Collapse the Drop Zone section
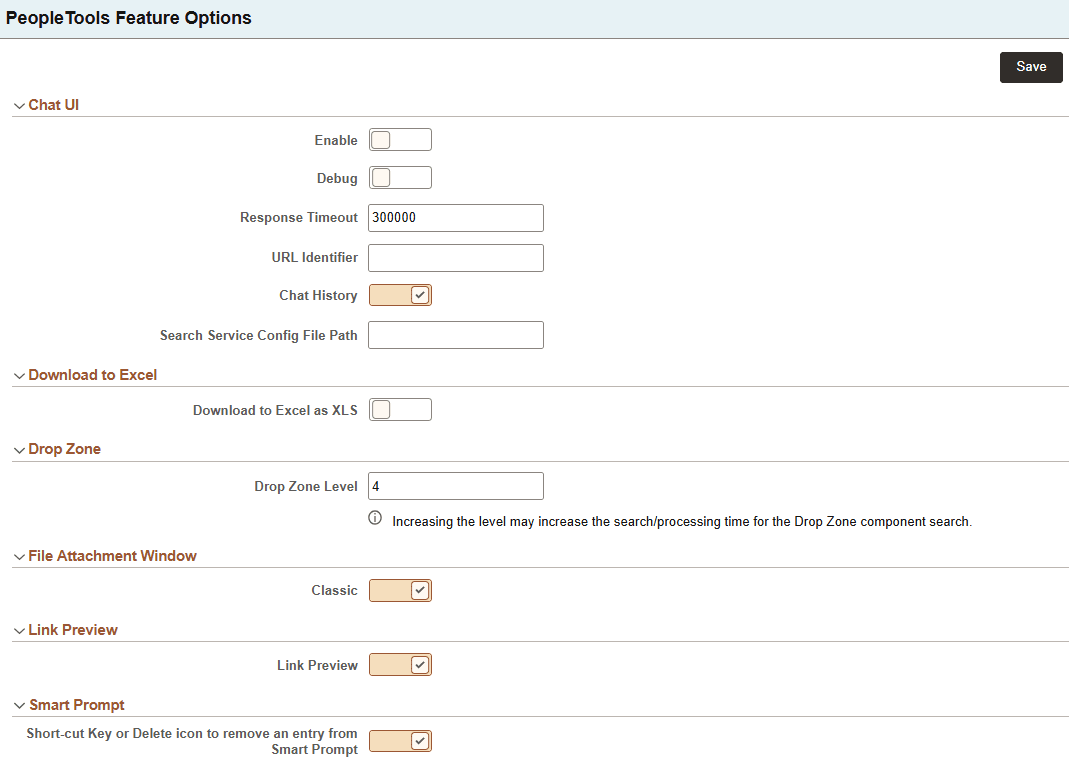 coord(19,450)
